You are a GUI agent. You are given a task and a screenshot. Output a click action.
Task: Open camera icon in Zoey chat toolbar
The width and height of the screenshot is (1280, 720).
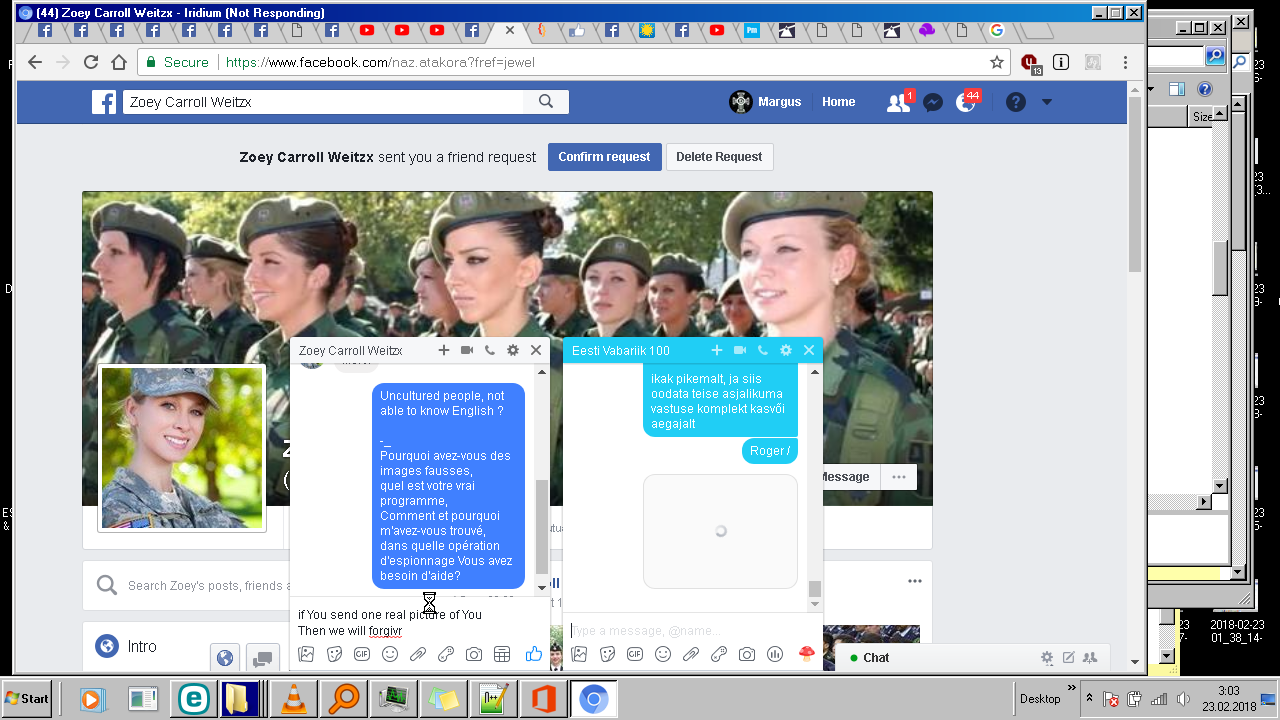coord(474,654)
